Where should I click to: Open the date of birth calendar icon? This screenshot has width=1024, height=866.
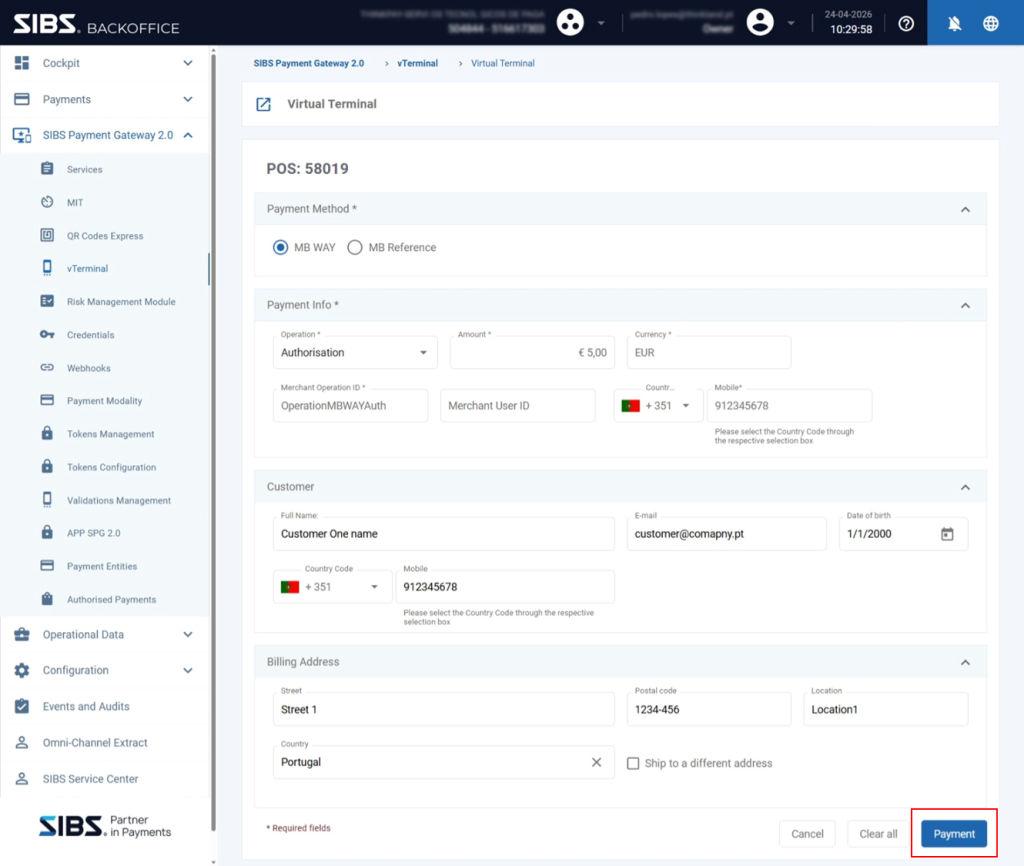point(947,534)
